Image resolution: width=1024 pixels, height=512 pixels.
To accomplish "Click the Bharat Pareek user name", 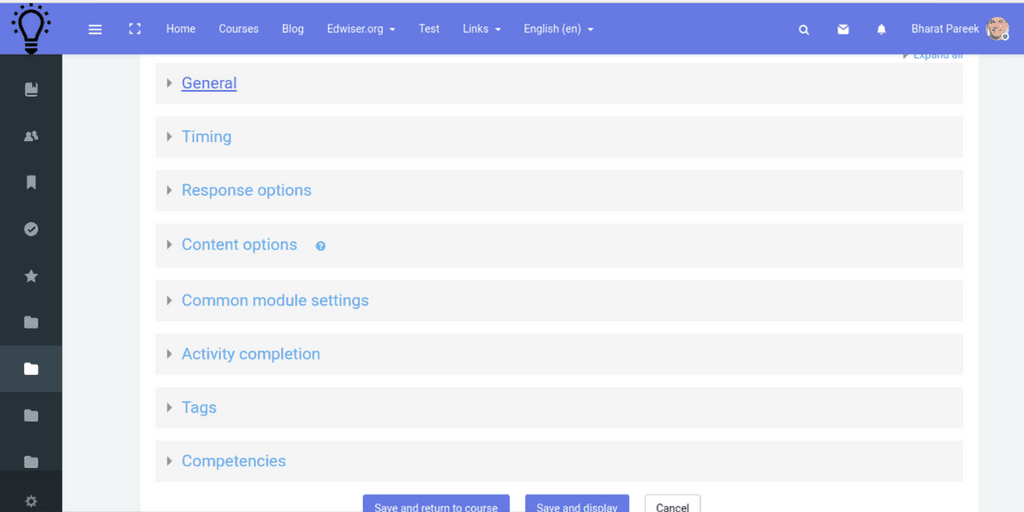I will tap(945, 29).
